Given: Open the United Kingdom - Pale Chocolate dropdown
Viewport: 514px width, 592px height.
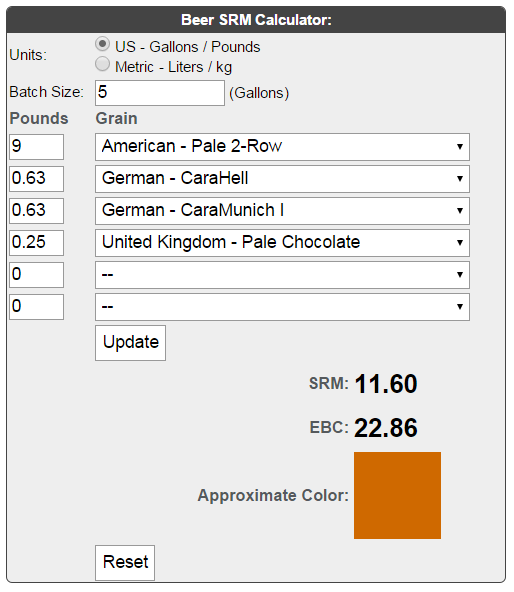Looking at the screenshot, I should point(282,243).
